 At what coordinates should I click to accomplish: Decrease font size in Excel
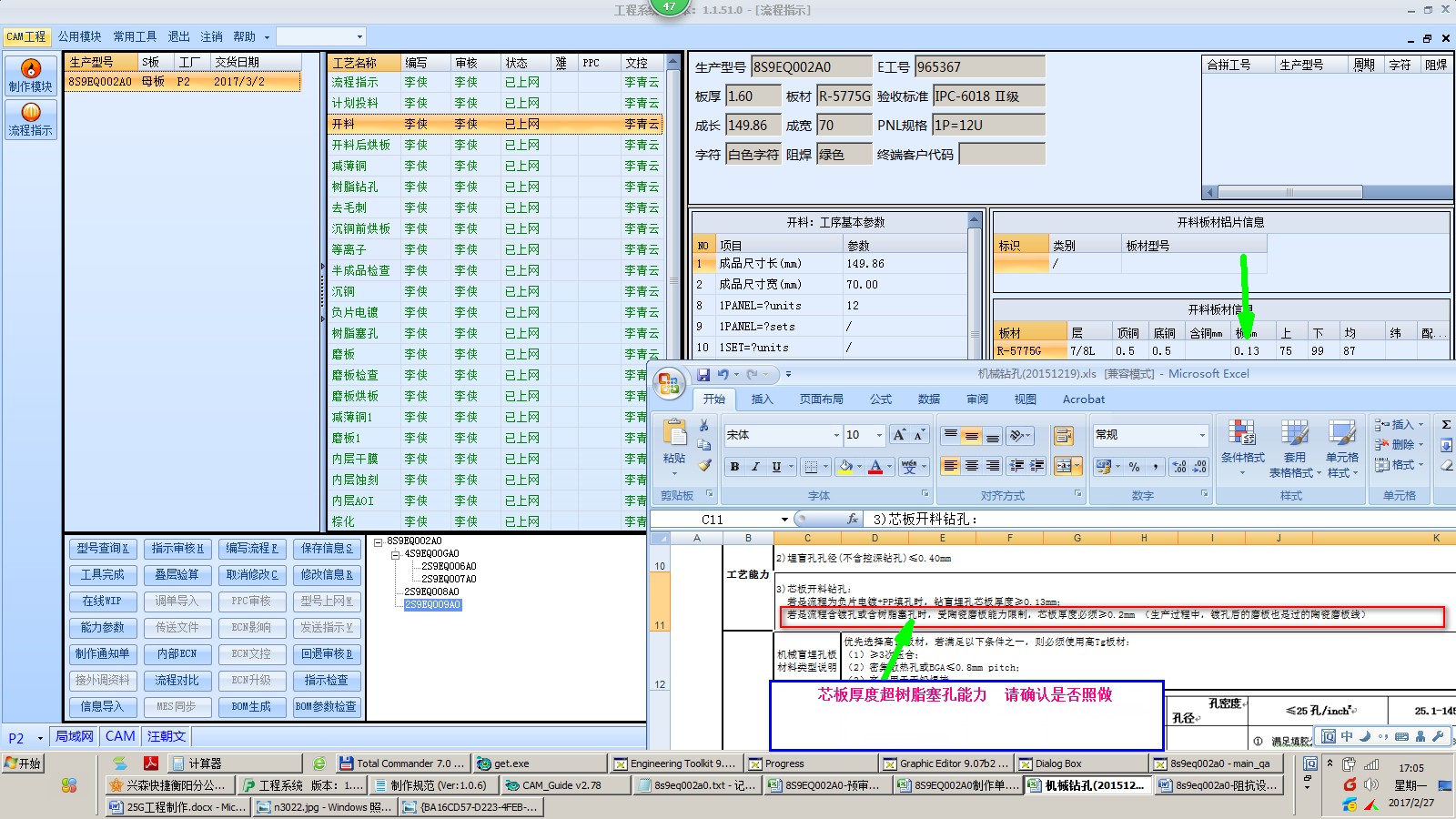pos(919,435)
